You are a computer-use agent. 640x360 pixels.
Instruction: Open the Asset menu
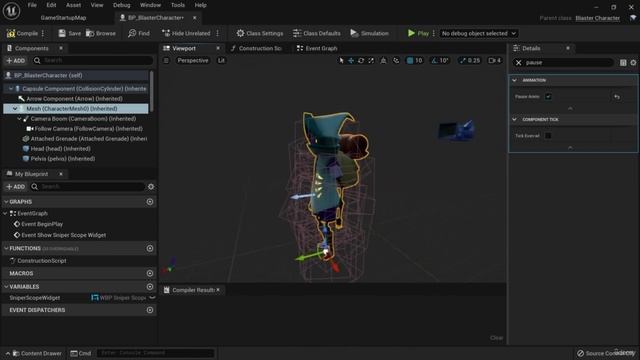(73, 5)
